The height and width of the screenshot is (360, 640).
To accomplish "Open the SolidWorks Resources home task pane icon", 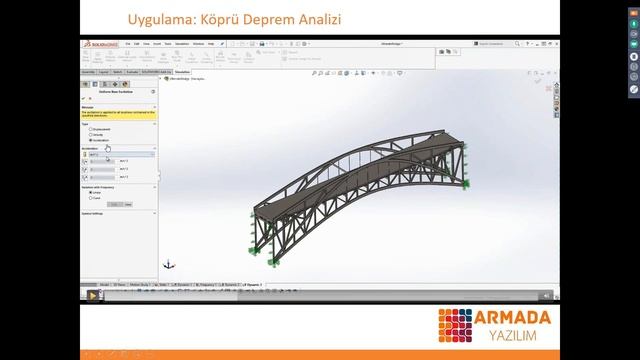I will point(556,85).
